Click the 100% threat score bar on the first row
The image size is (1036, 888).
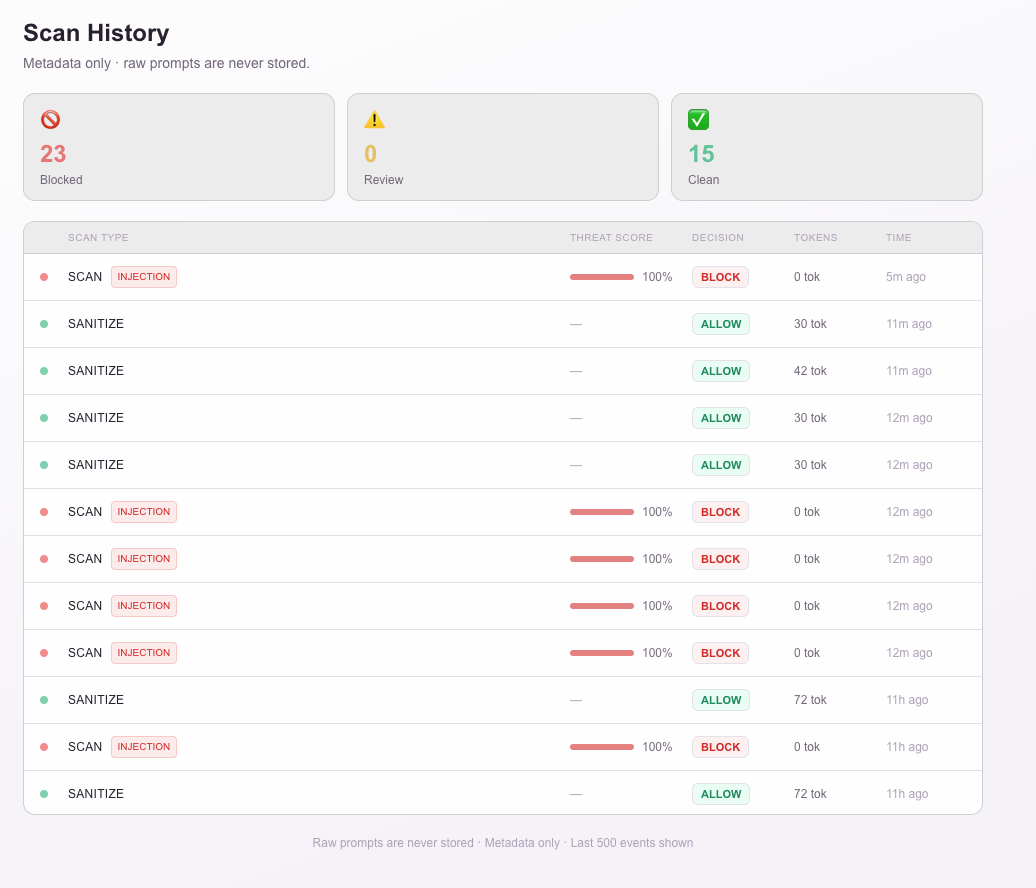[x=601, y=277]
